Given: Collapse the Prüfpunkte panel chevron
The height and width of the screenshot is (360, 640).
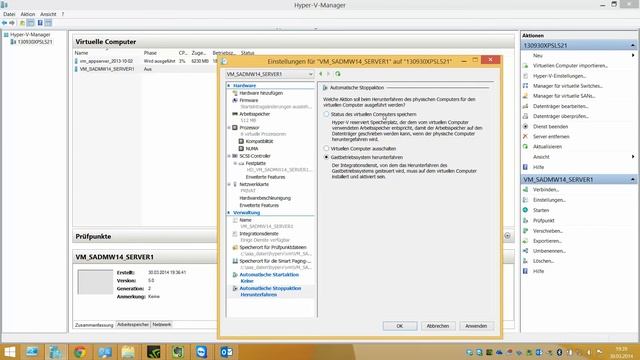Looking at the screenshot, I should [507, 236].
